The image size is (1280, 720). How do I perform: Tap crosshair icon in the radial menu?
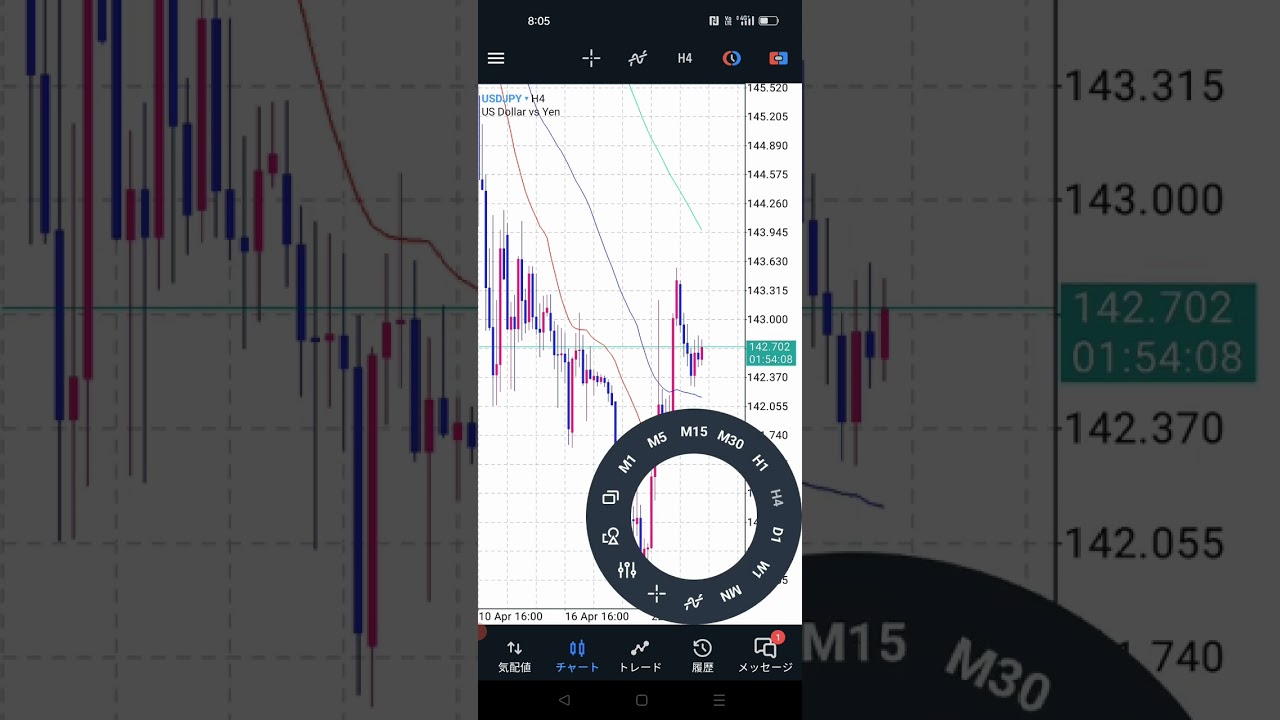[x=656, y=594]
